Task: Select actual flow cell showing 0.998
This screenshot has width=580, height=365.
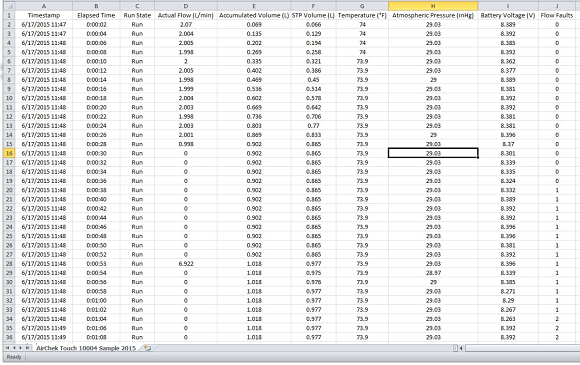Action: click(186, 144)
